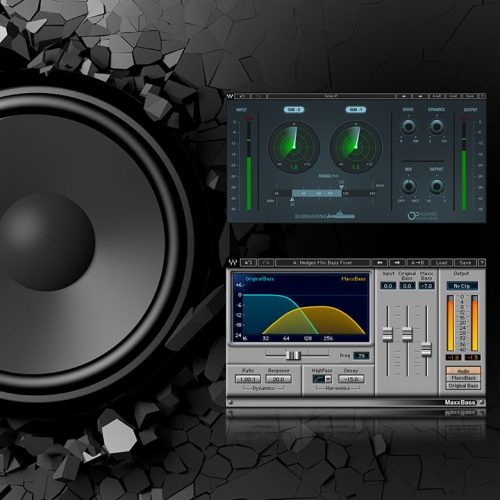Reset the Submarine output clip indicator

point(464,118)
